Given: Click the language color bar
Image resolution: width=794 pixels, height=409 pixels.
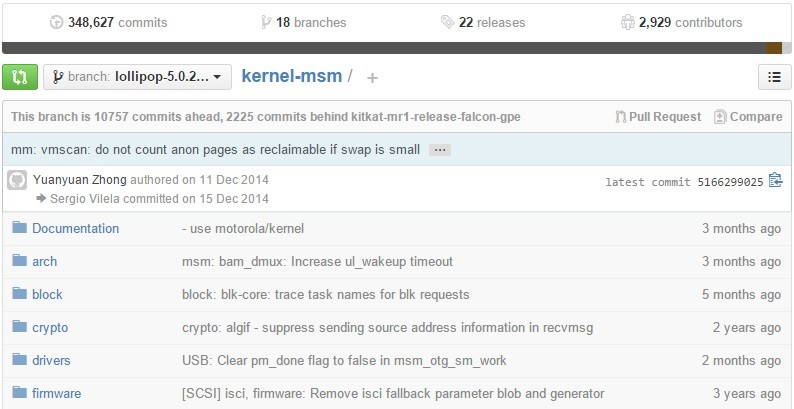Looking at the screenshot, I should 397,48.
